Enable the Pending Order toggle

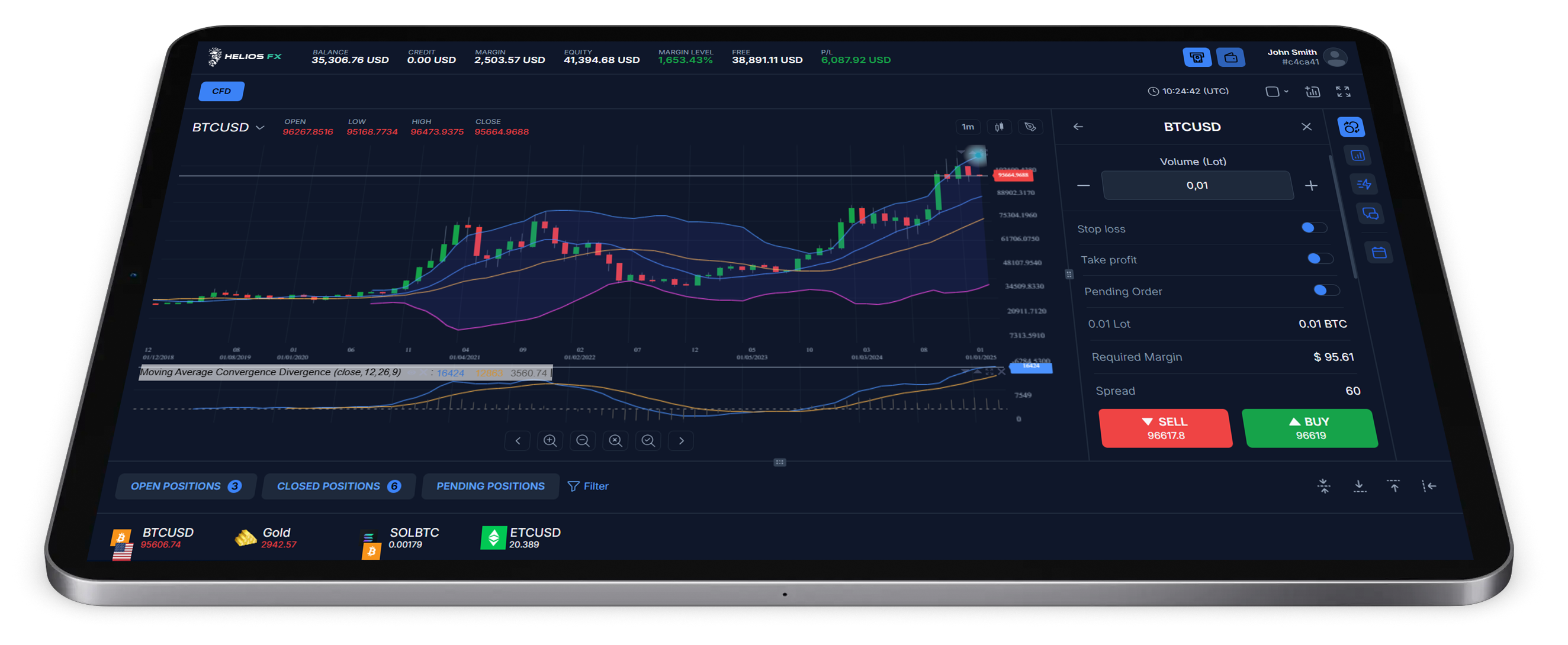(1326, 290)
